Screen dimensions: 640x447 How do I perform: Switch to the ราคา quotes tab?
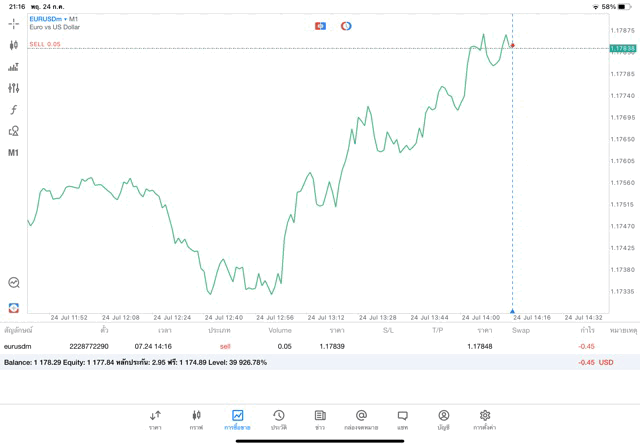point(155,419)
